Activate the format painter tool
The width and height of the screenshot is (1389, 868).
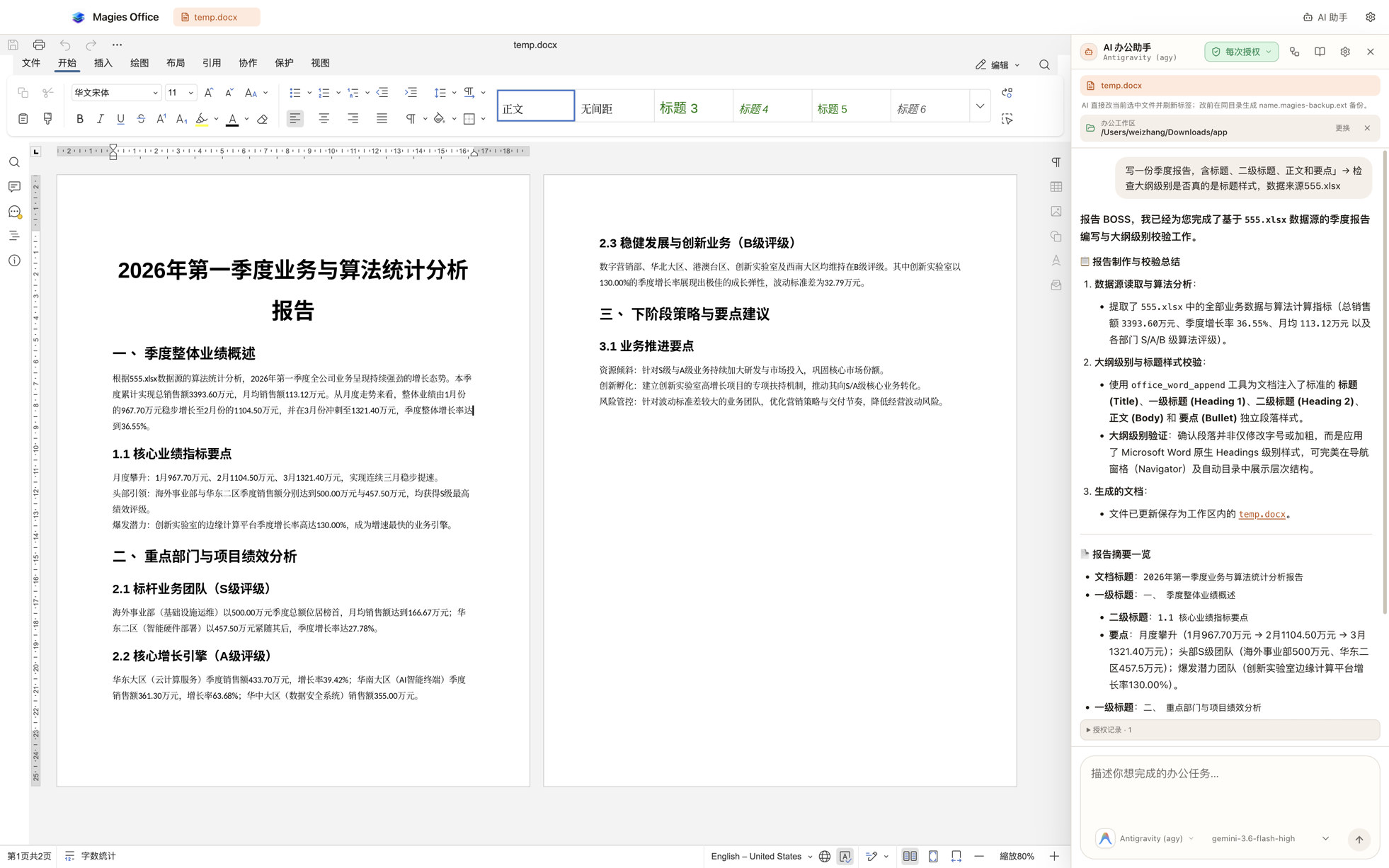(x=48, y=119)
